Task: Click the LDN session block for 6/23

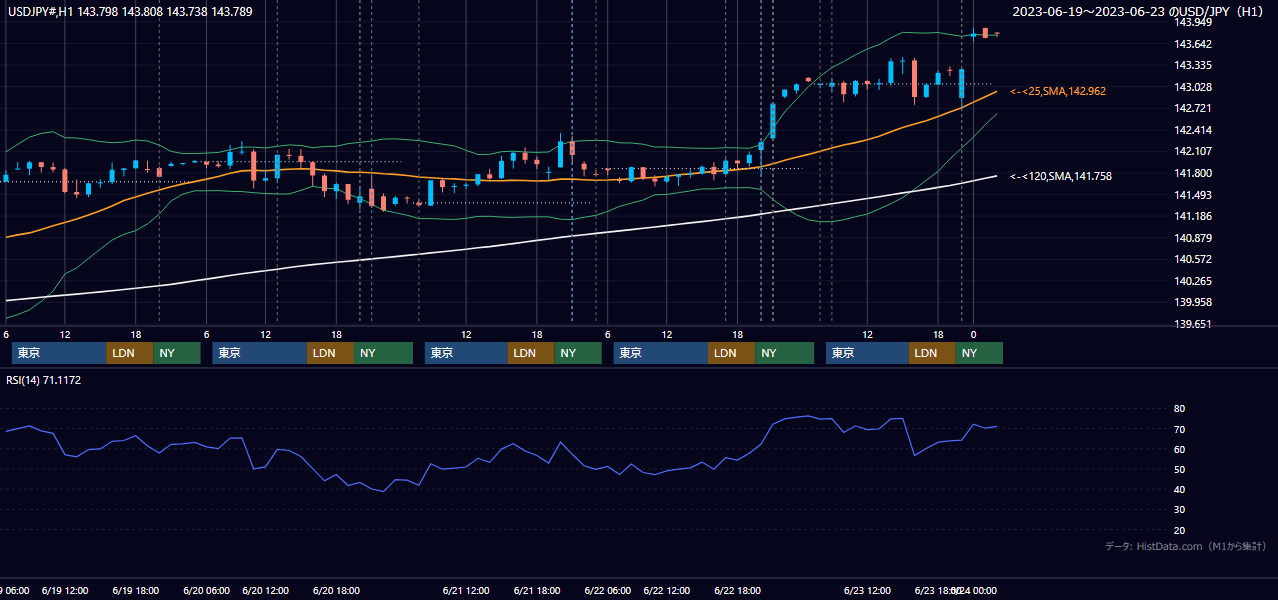Action: pyautogui.click(x=932, y=353)
